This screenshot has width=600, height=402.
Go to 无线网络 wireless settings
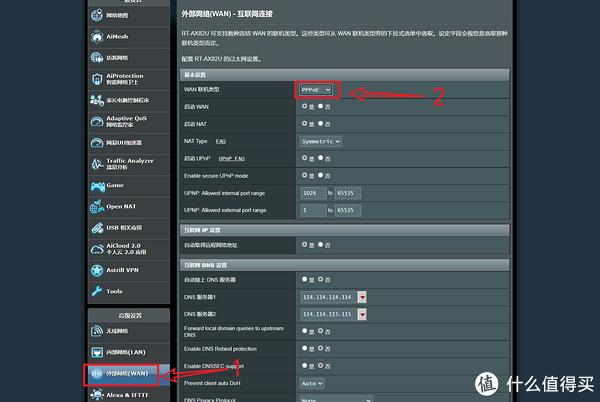click(129, 331)
